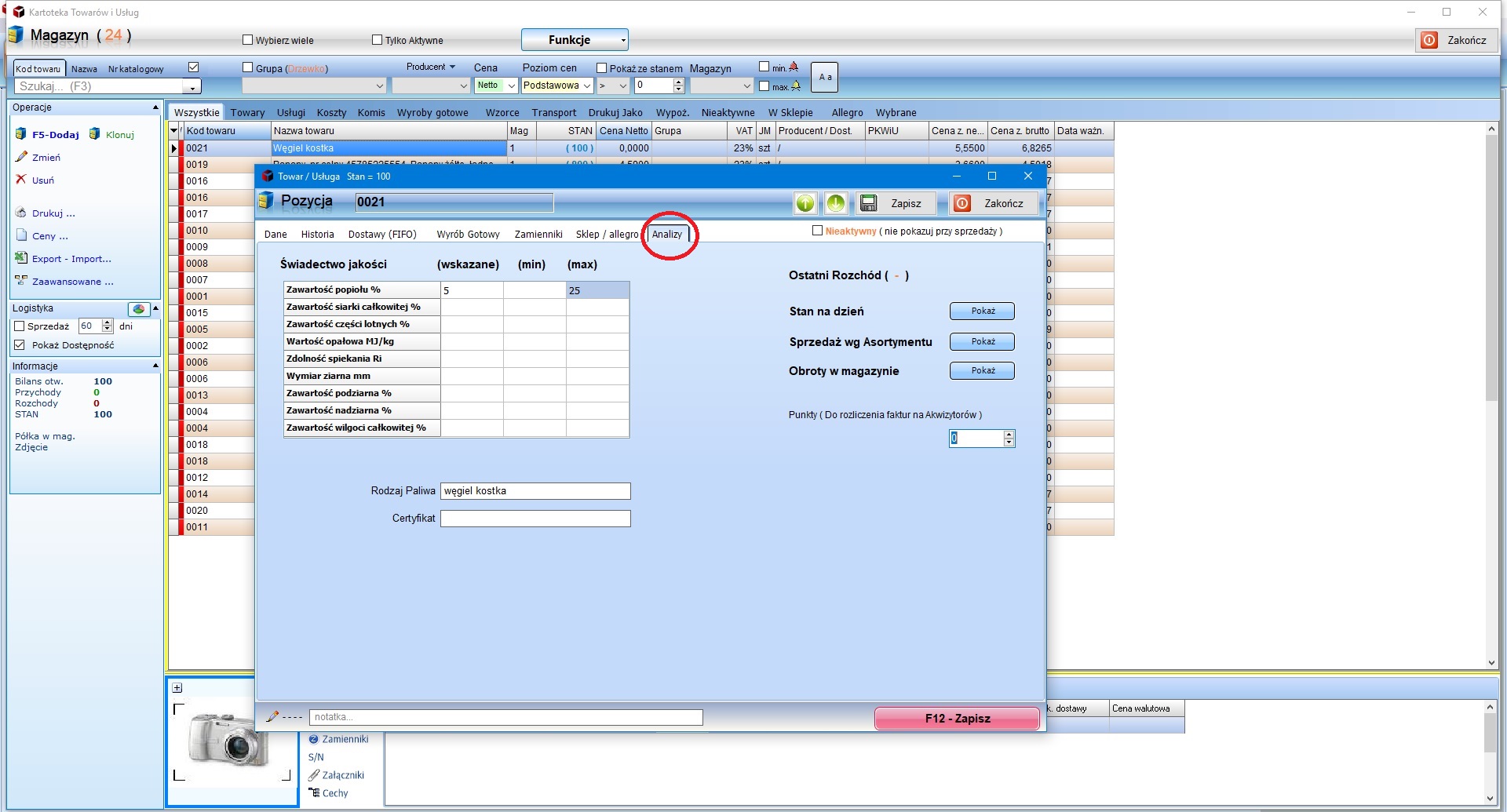Toggle the Tylko Aktywne checkbox
This screenshot has height=812, width=1507.
point(378,40)
